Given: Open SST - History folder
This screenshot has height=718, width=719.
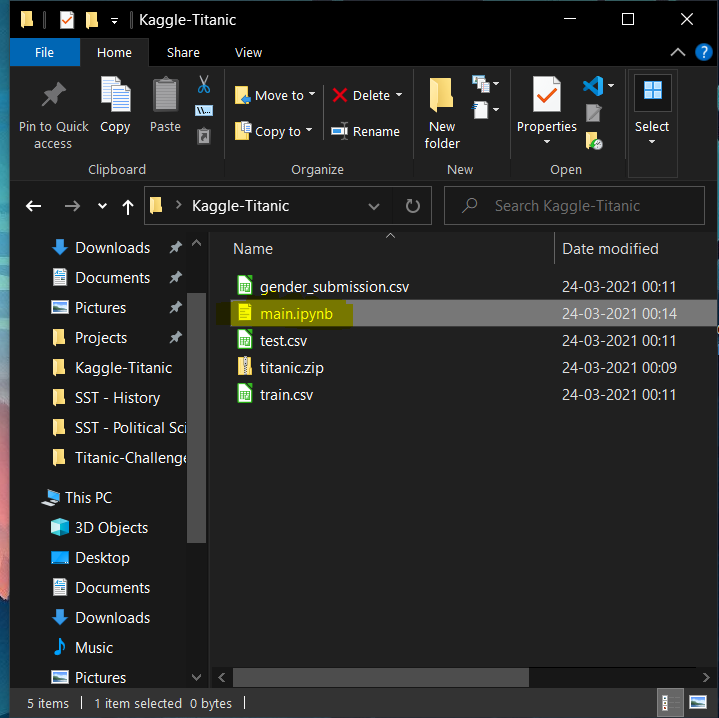Looking at the screenshot, I should (x=117, y=398).
